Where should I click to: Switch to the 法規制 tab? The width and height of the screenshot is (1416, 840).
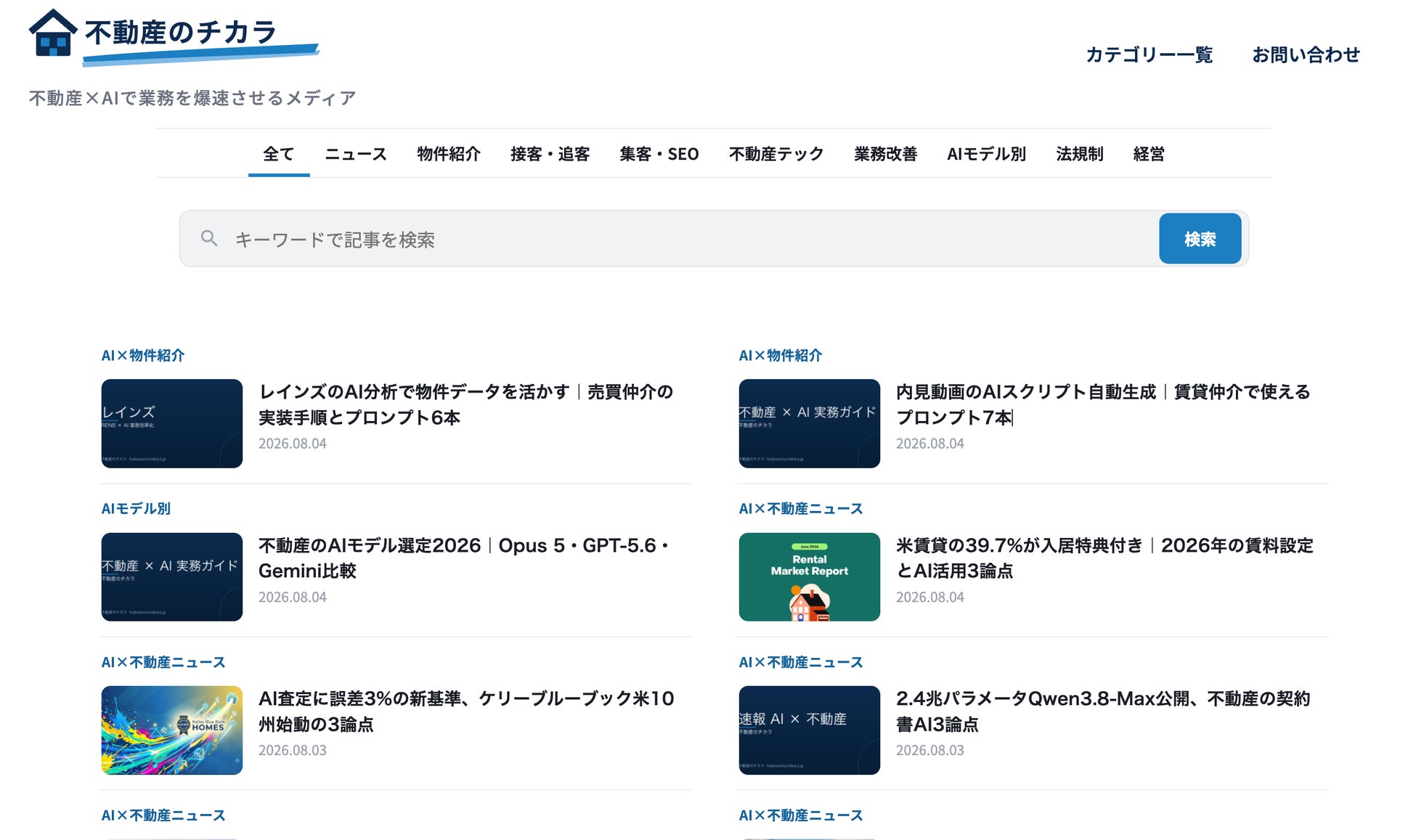[x=1079, y=154]
